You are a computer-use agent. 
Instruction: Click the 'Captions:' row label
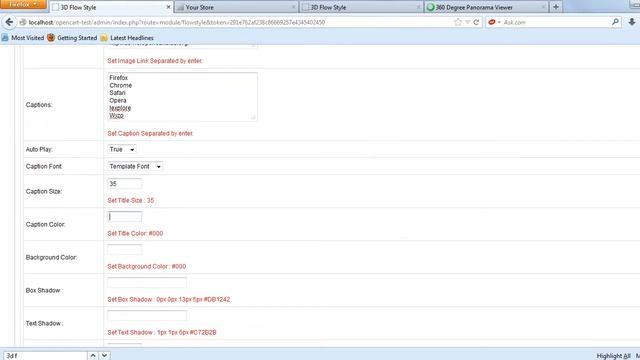pos(39,105)
